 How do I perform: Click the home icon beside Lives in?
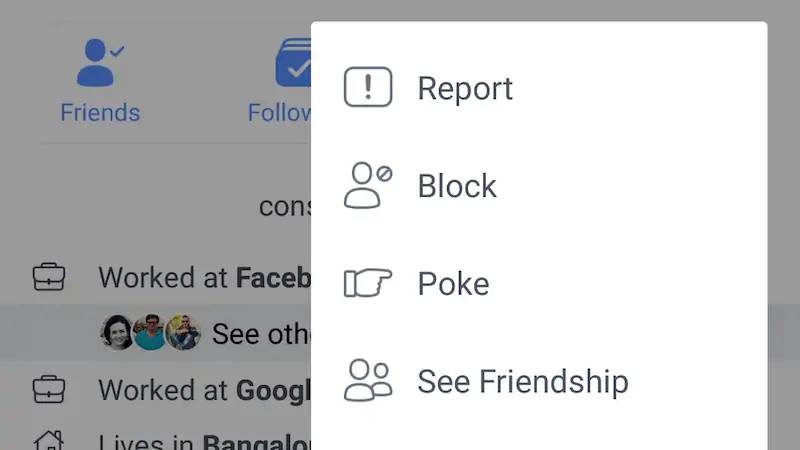(x=49, y=440)
